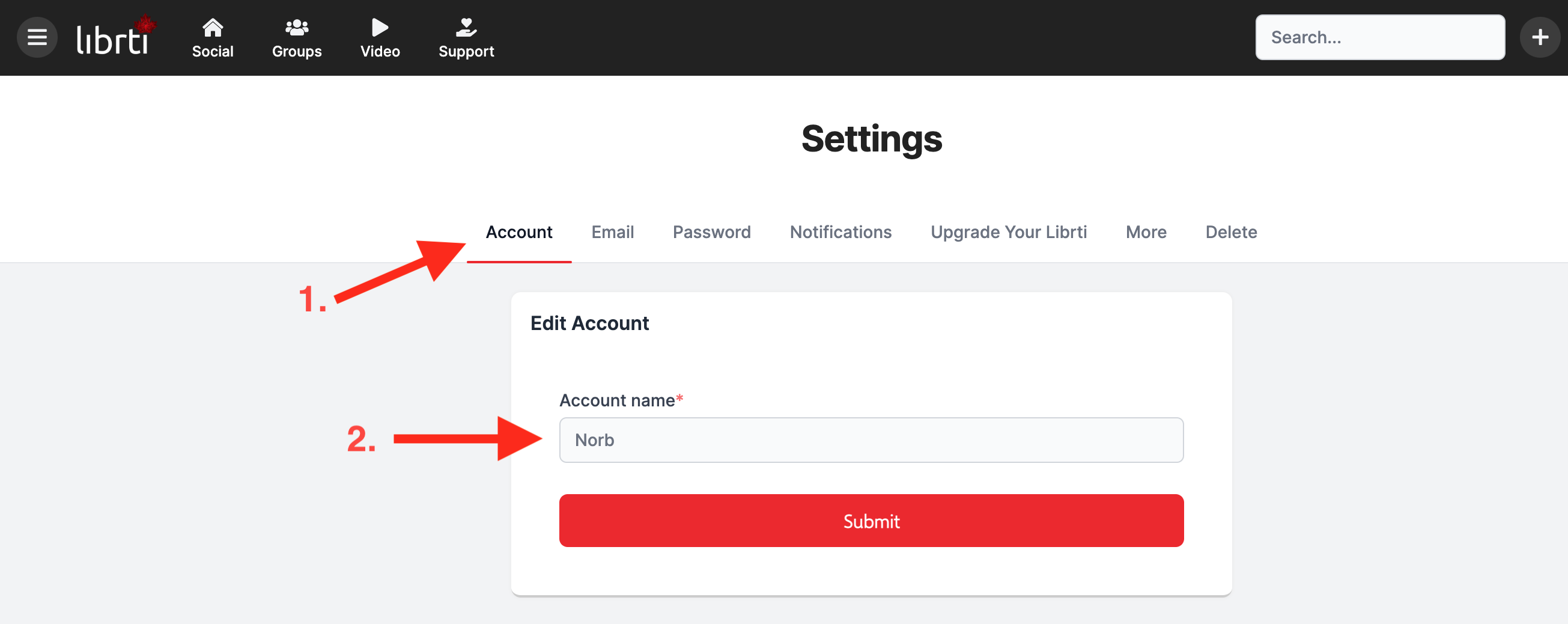Switch to the Email tab
The image size is (1568, 624).
coord(612,232)
